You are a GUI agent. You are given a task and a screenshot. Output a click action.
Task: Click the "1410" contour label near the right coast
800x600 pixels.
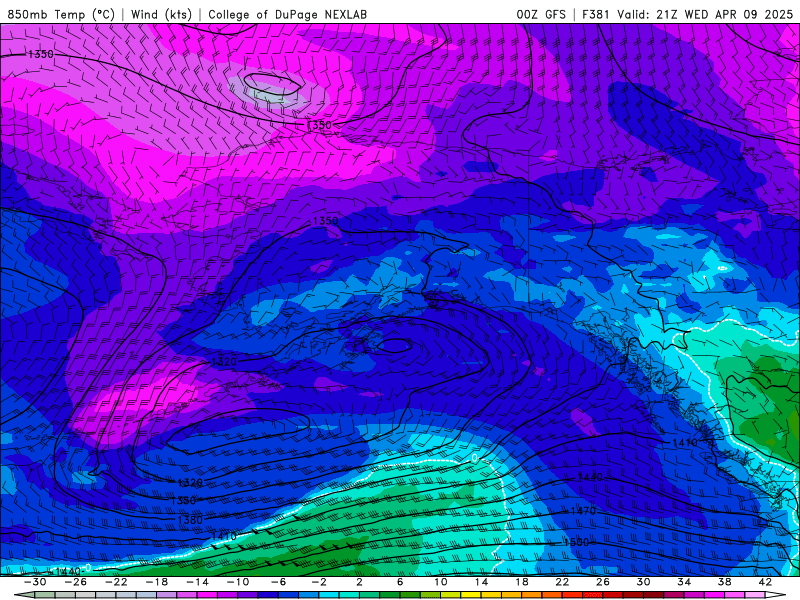[x=685, y=443]
